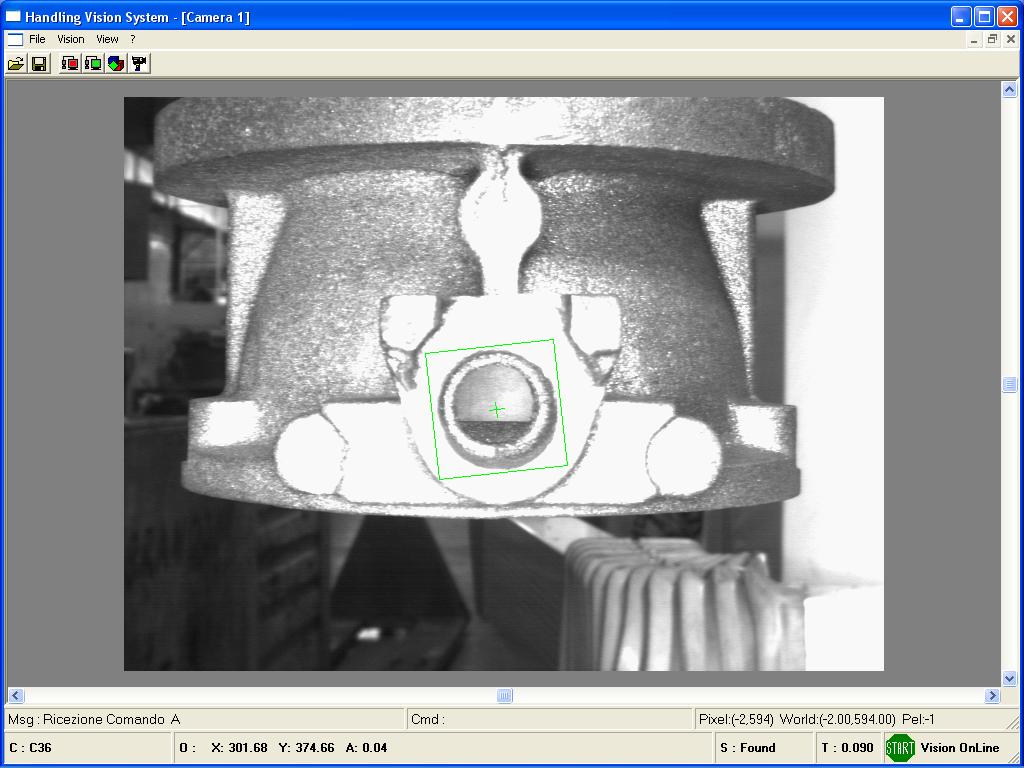Click the open folder toolbar icon

16,63
